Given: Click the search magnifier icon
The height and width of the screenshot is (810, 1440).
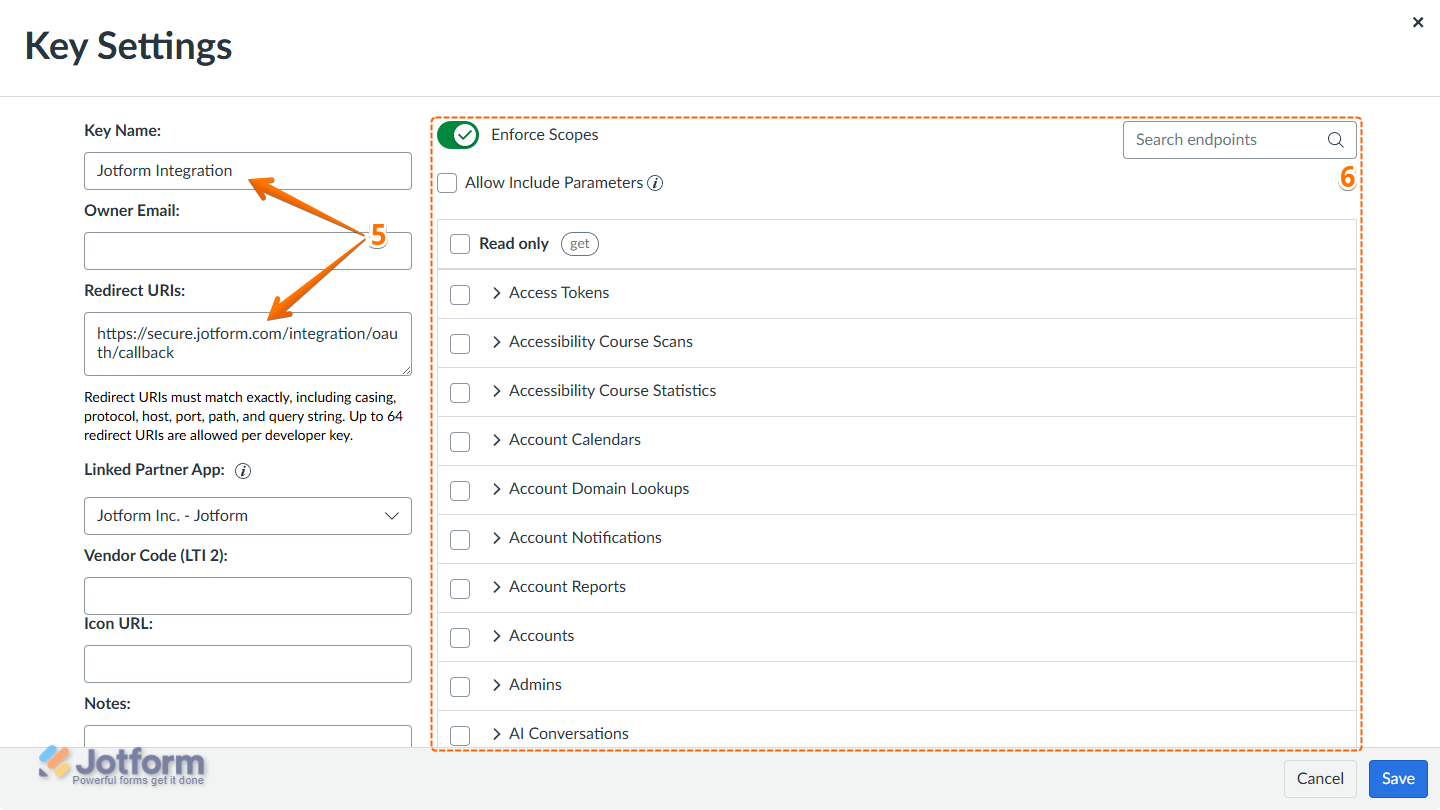Looking at the screenshot, I should point(1335,140).
